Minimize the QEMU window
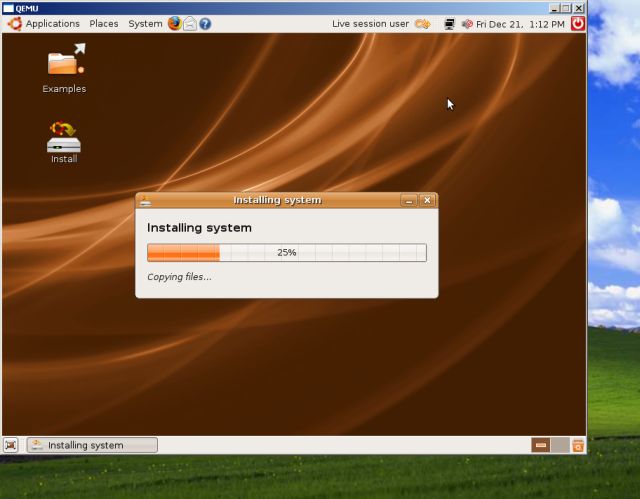Viewport: 640px width, 499px height. (x=554, y=8)
